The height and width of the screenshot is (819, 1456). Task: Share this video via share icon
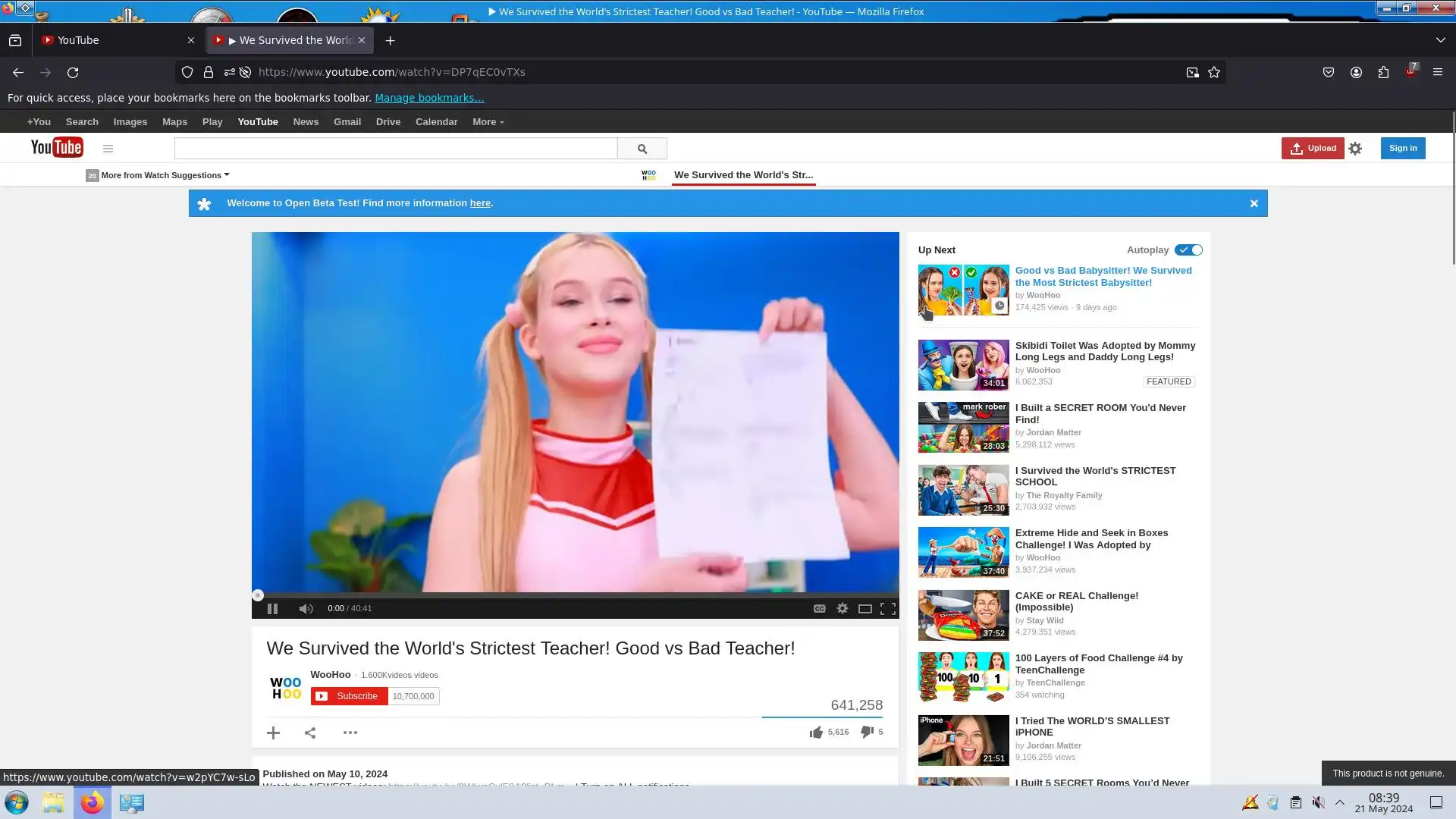[x=310, y=733]
